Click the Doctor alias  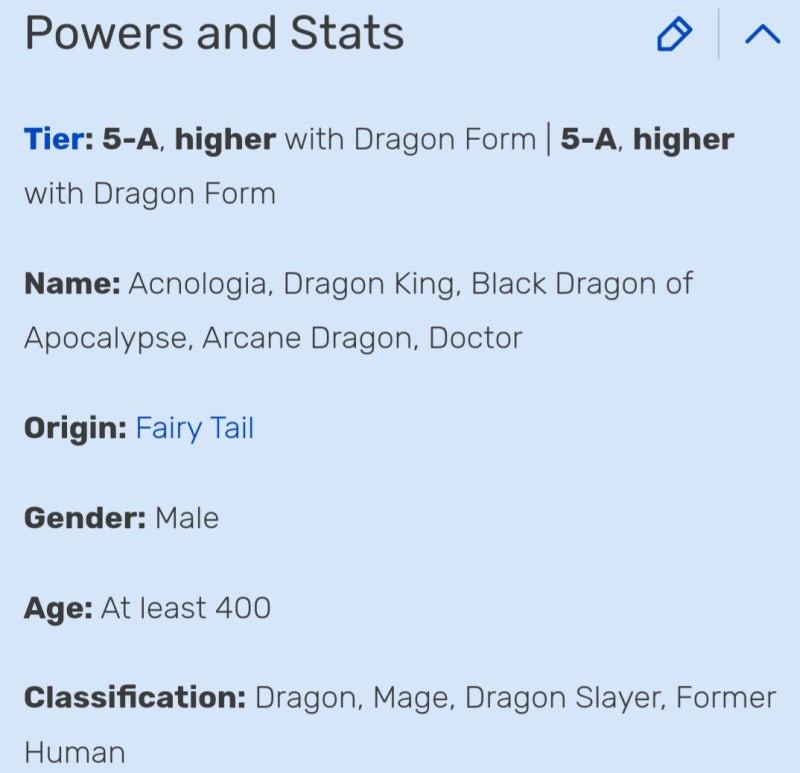(475, 338)
